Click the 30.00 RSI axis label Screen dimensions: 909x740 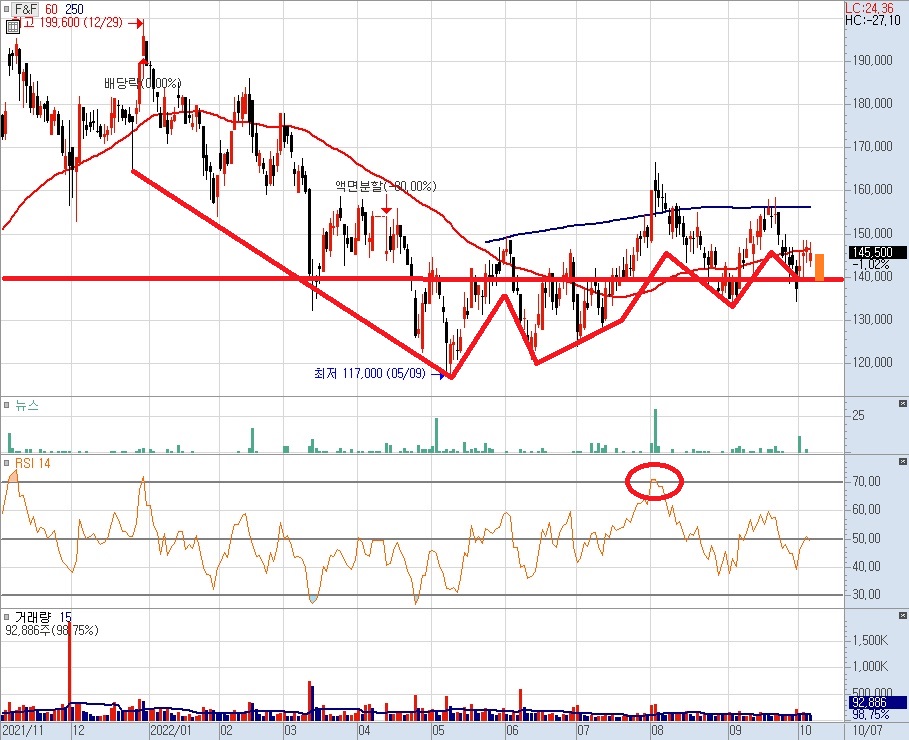click(x=866, y=594)
